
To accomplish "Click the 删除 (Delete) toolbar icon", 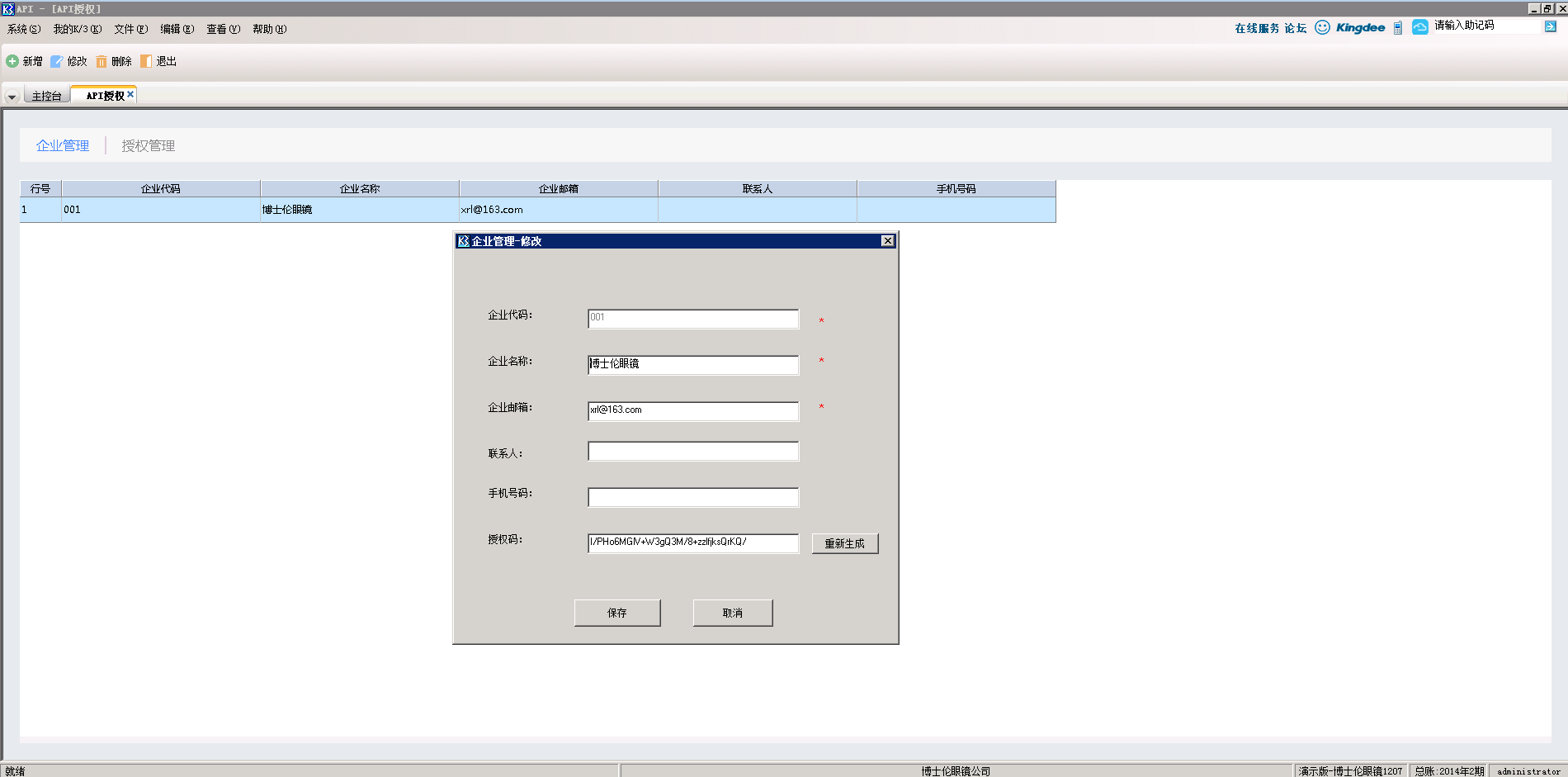I will coord(102,61).
